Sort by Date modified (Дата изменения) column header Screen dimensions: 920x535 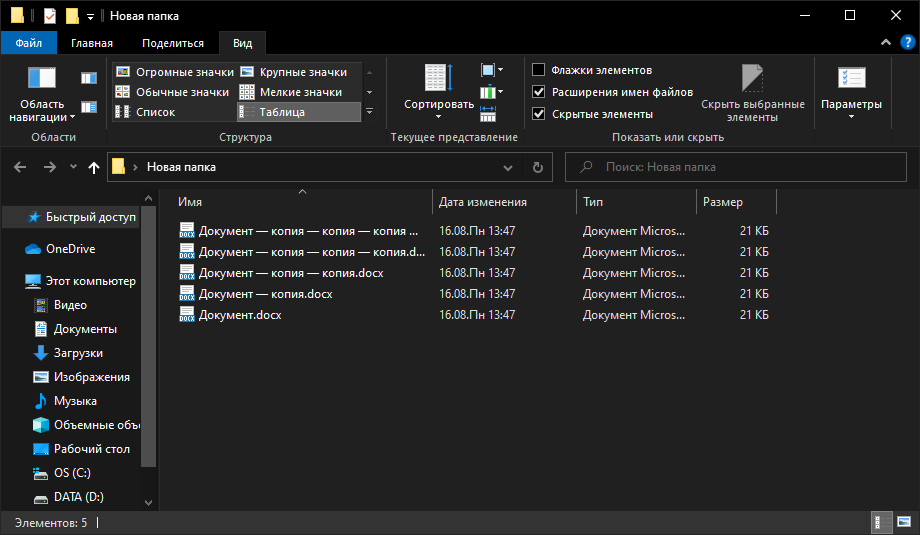(x=483, y=202)
